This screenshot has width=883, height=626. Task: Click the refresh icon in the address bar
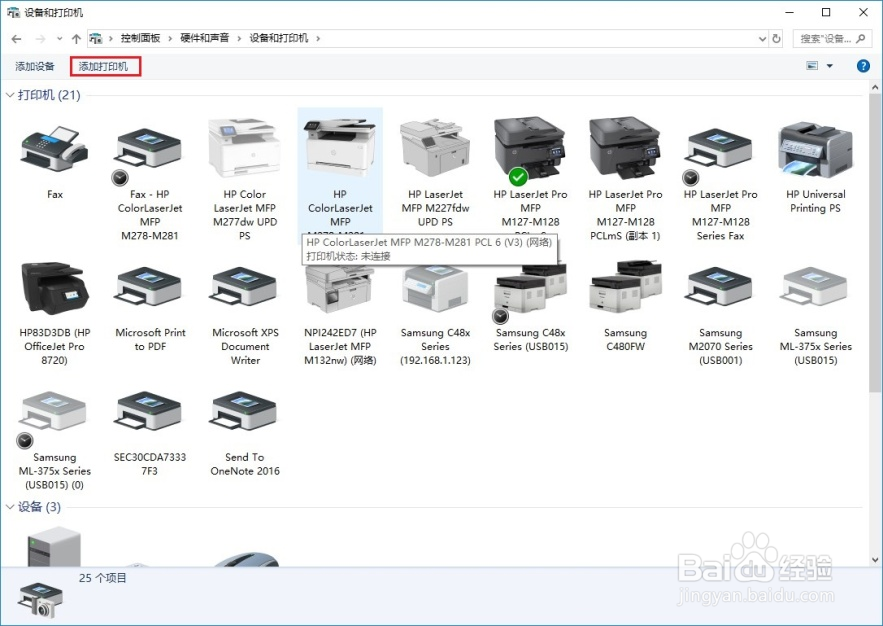(778, 38)
